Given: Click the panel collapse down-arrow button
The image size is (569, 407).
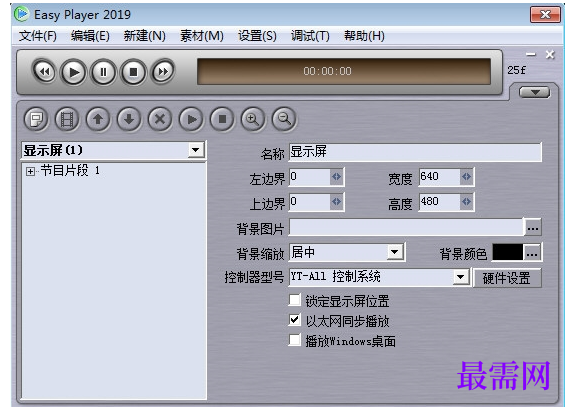Looking at the screenshot, I should (535, 92).
